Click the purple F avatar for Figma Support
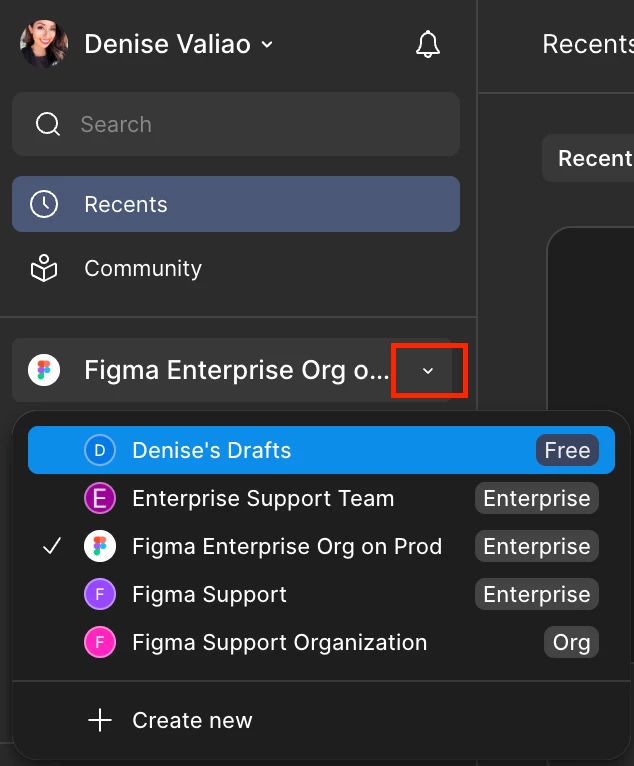Image resolution: width=634 pixels, height=766 pixels. tap(100, 594)
